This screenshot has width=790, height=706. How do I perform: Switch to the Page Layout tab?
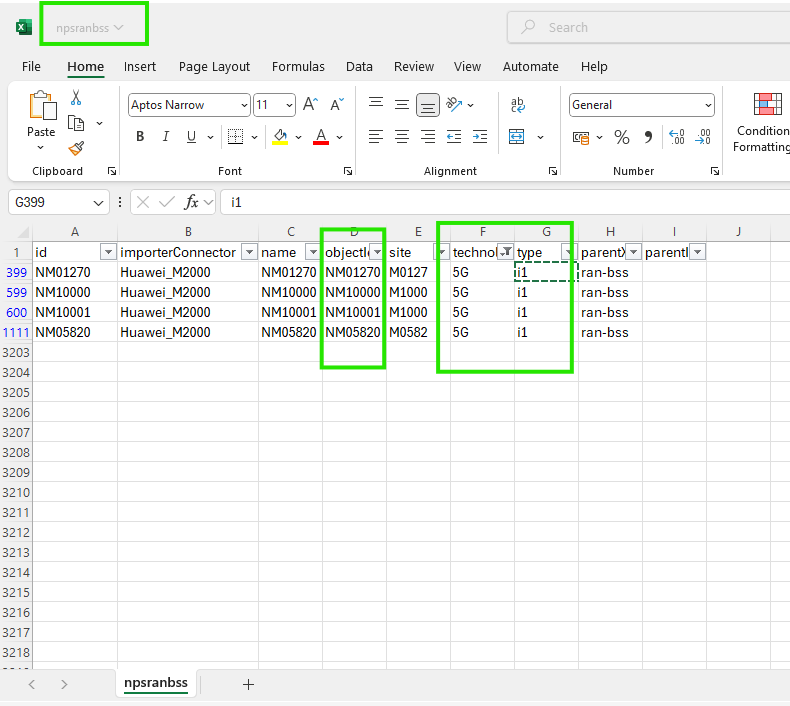click(x=214, y=67)
